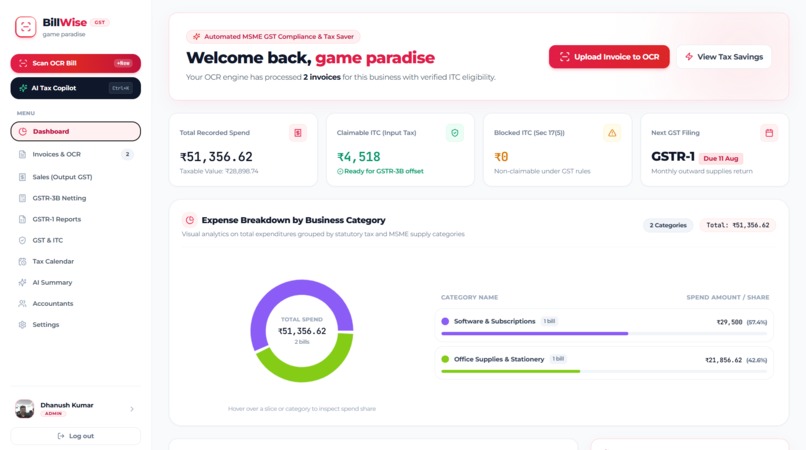The width and height of the screenshot is (806, 450).
Task: Select Dashboard in the menu
Action: (x=76, y=131)
